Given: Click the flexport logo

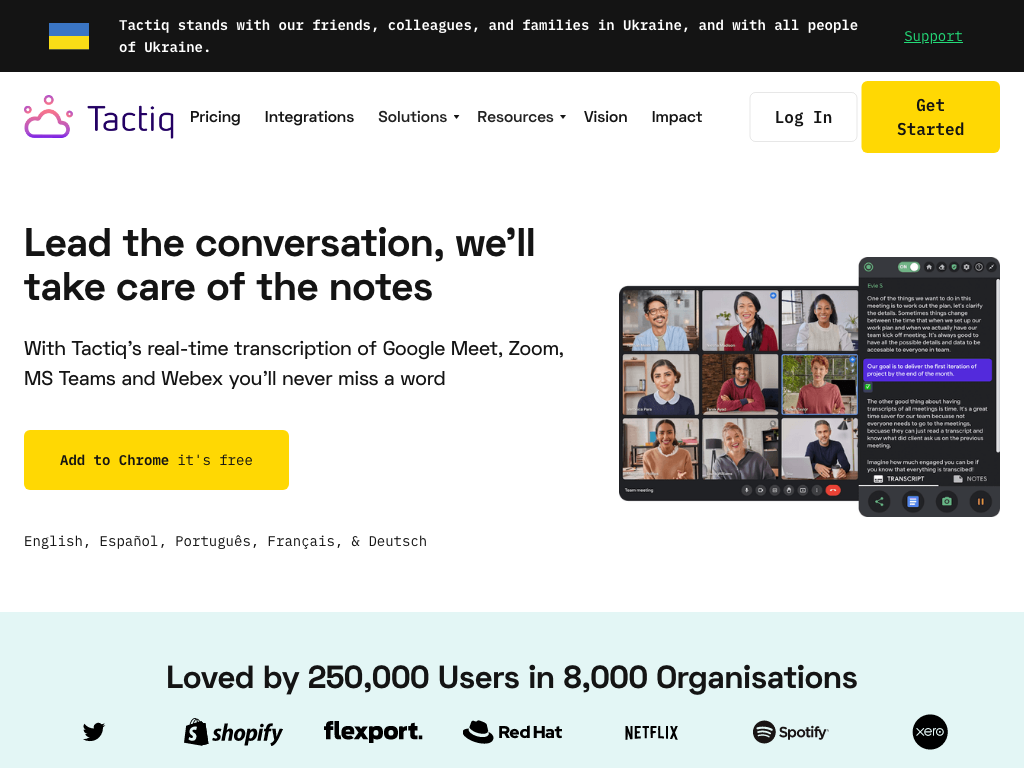Looking at the screenshot, I should pyautogui.click(x=373, y=731).
